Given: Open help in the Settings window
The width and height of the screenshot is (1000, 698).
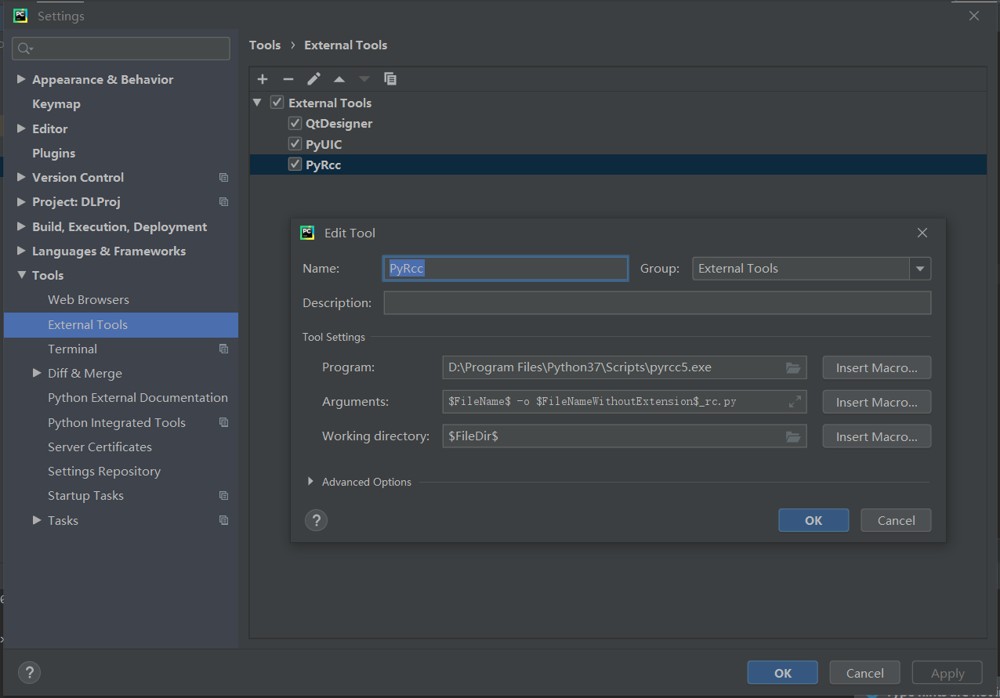Looking at the screenshot, I should point(29,672).
